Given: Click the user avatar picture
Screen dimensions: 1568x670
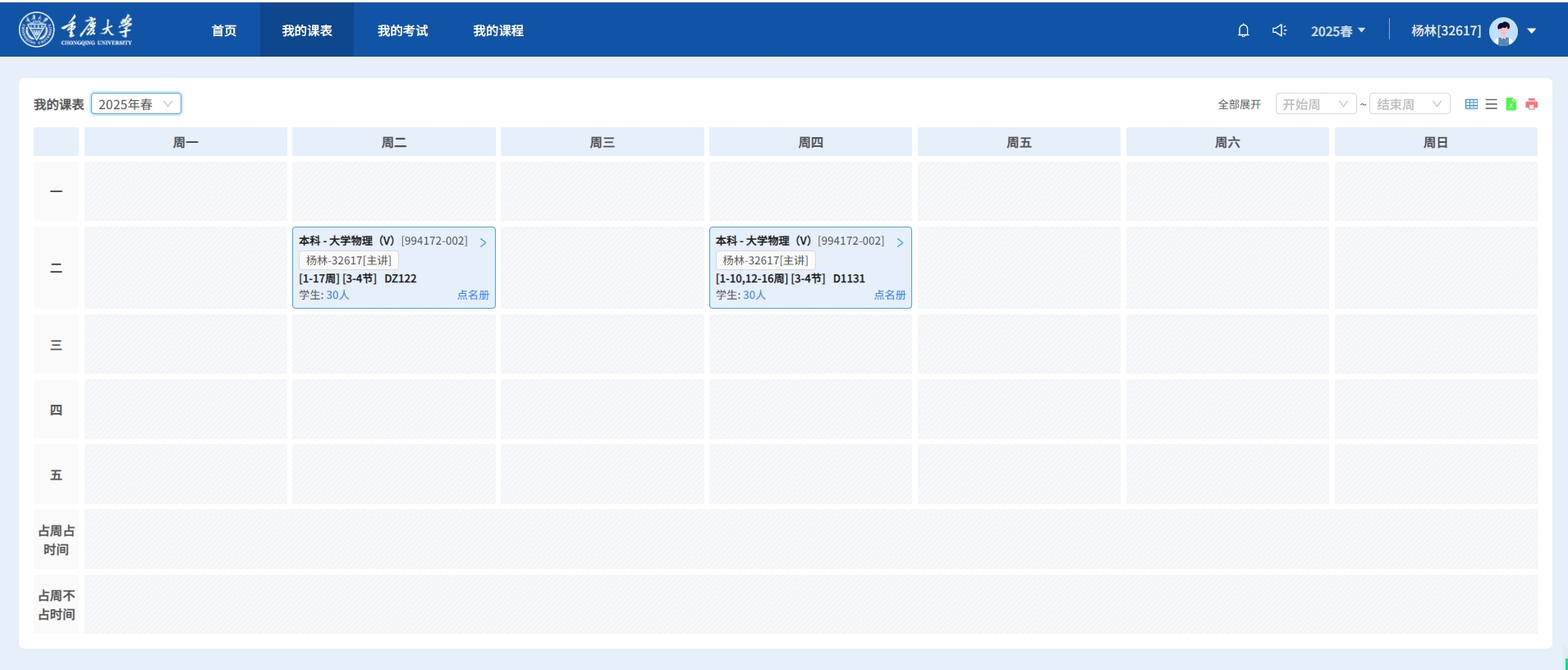Looking at the screenshot, I should (x=1503, y=31).
